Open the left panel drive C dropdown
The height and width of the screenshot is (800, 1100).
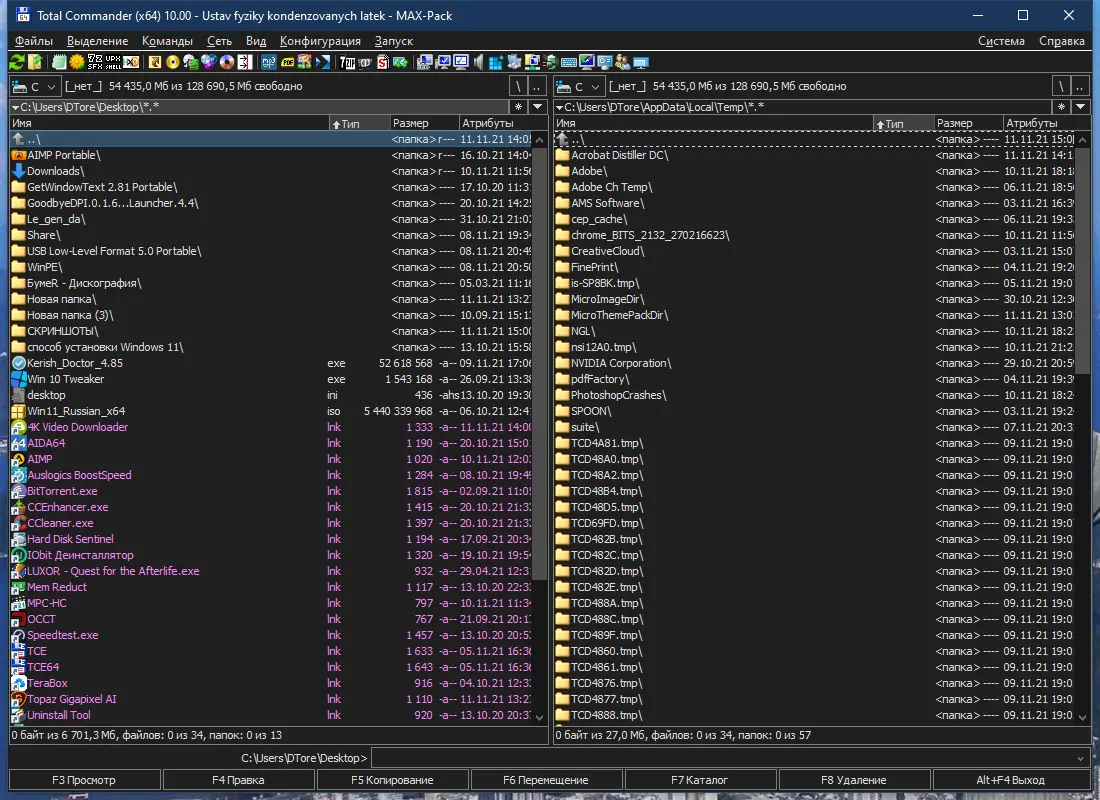[x=36, y=87]
